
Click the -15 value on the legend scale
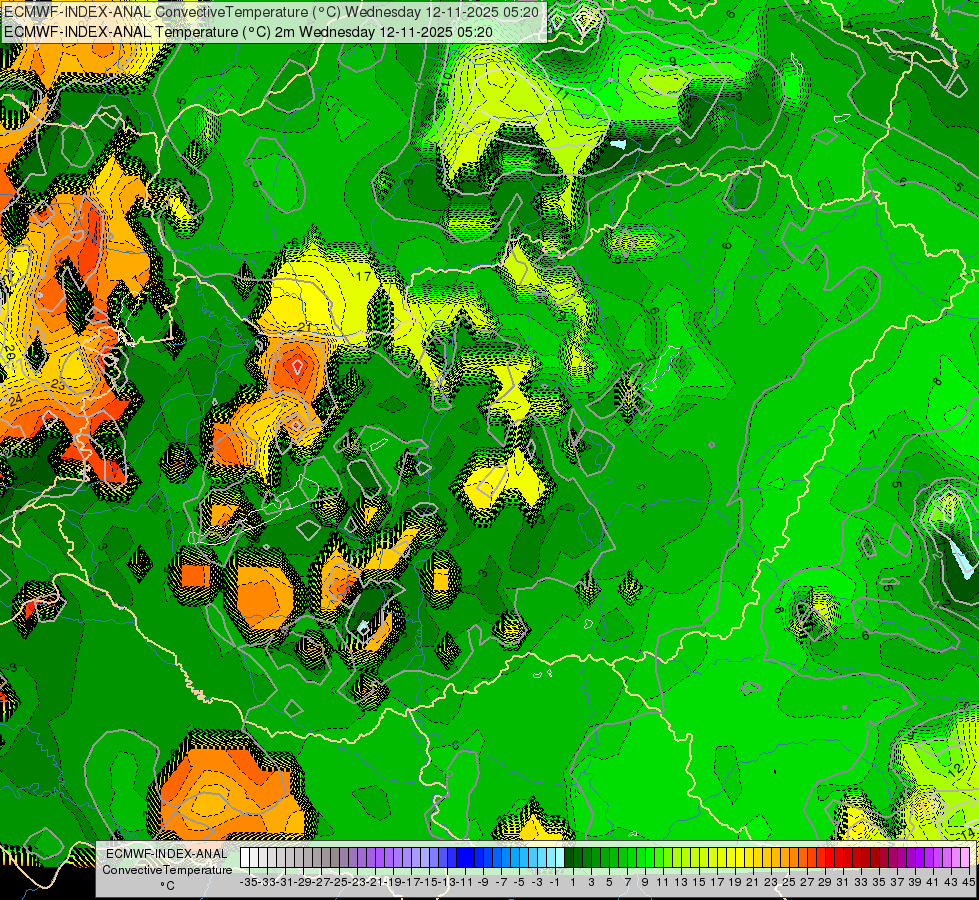(x=430, y=882)
